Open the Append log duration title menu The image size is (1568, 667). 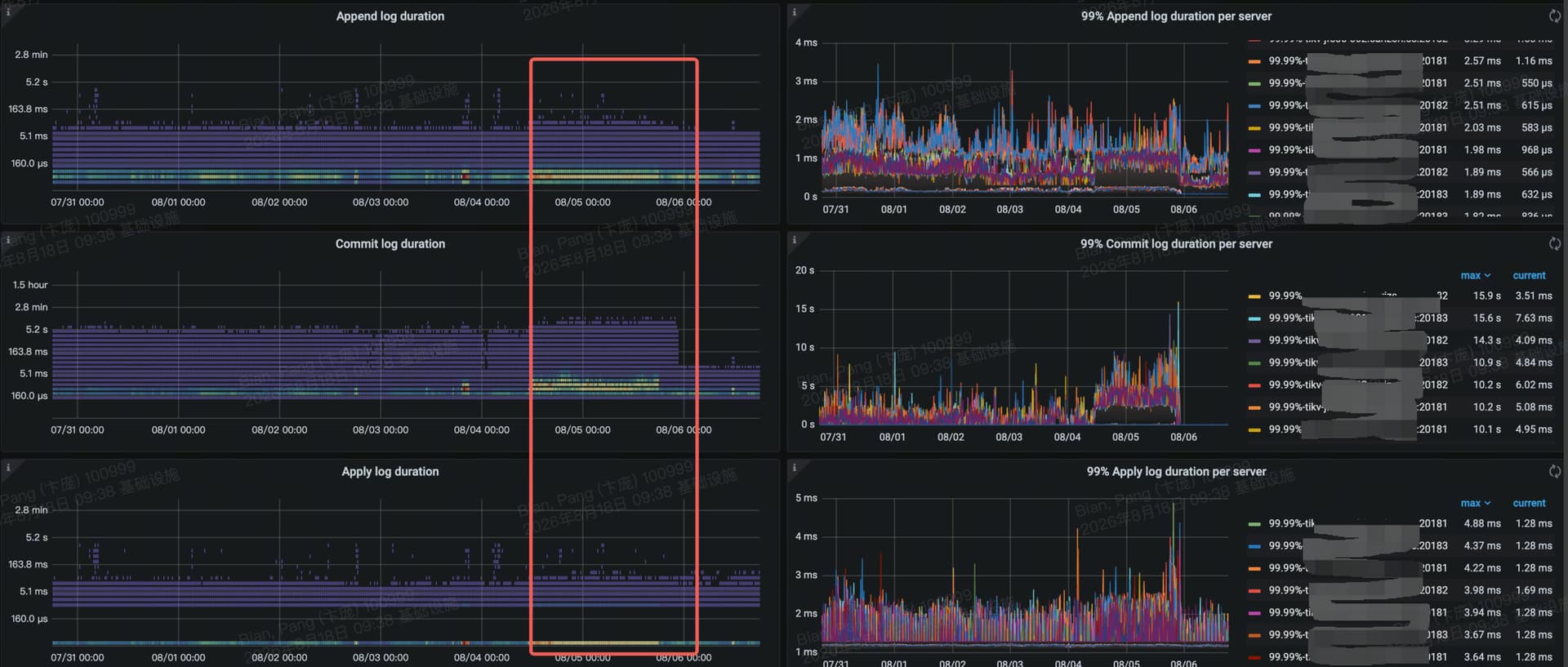pos(390,16)
